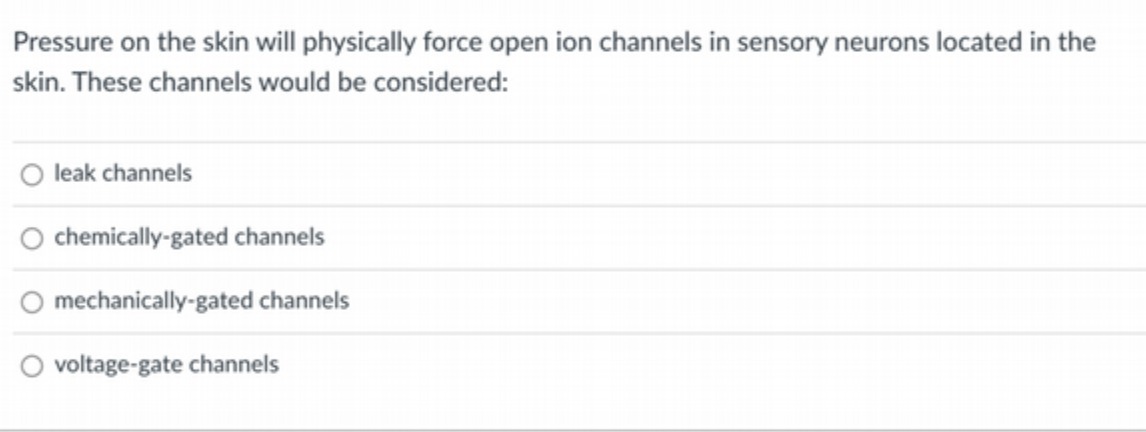The width and height of the screenshot is (1146, 432).
Task: Click the "chemically-gated channels" answer label
Action: click(189, 238)
